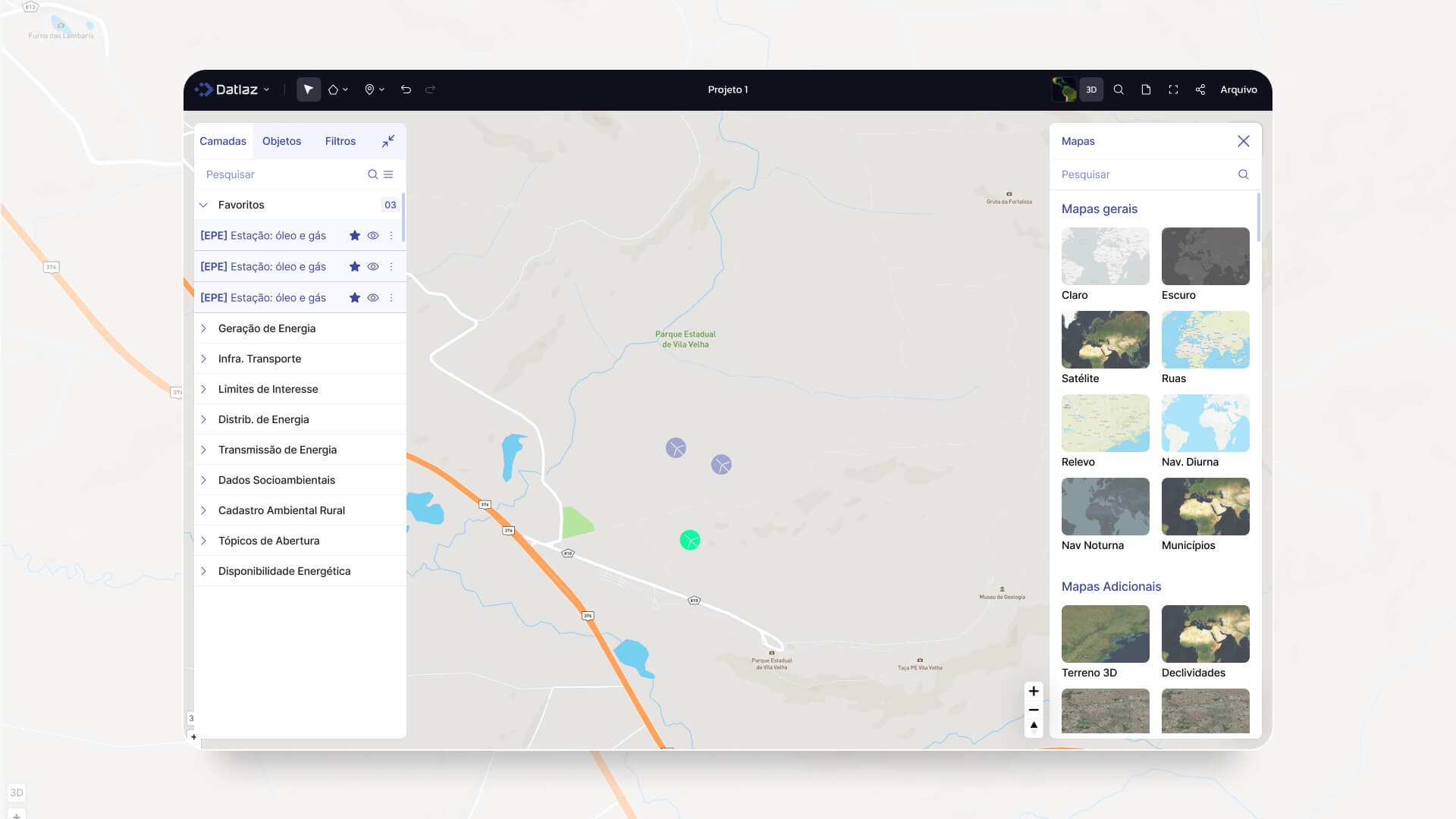Unfavorite second Estação: óleo e gás layer
The width and height of the screenshot is (1456, 819).
click(x=354, y=267)
